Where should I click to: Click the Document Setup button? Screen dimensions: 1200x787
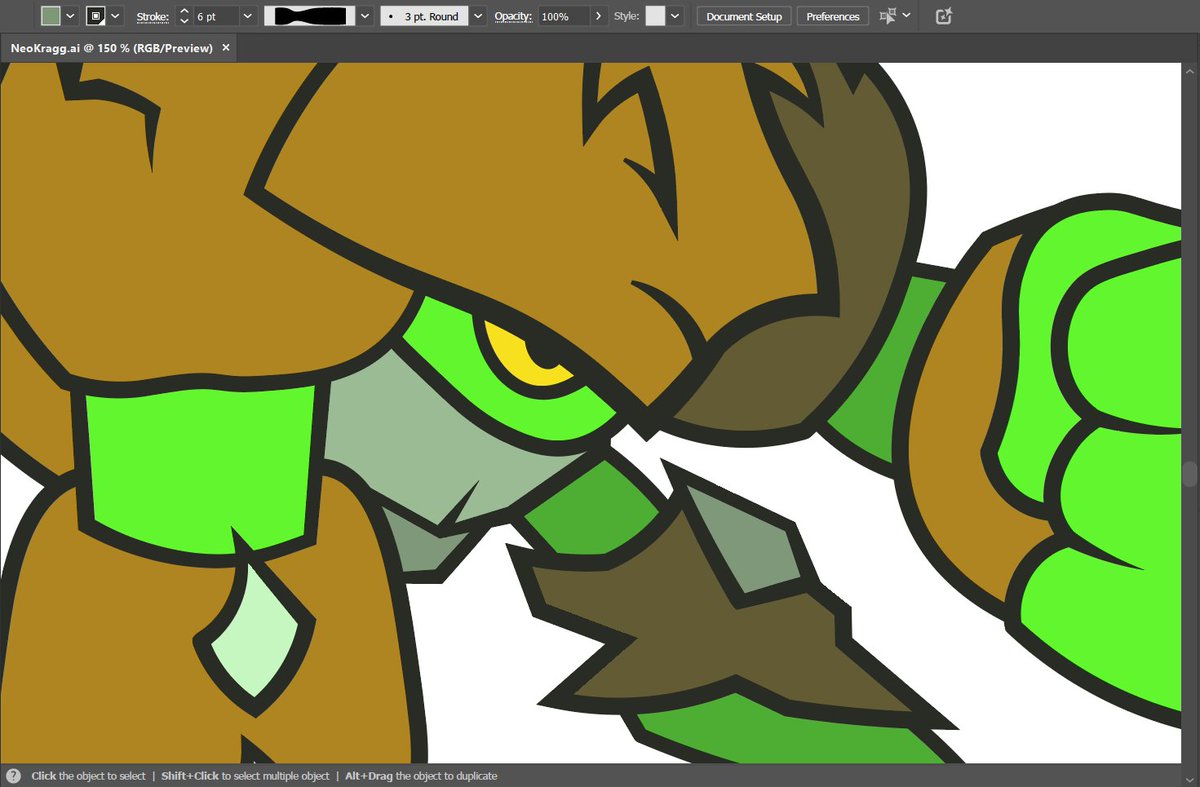[744, 17]
